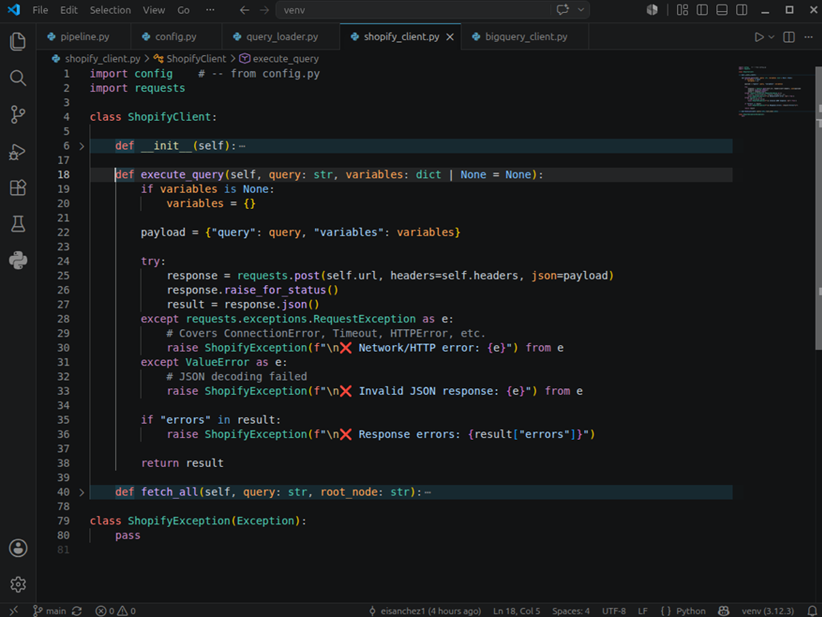Open Run and Debug view

[x=18, y=151]
